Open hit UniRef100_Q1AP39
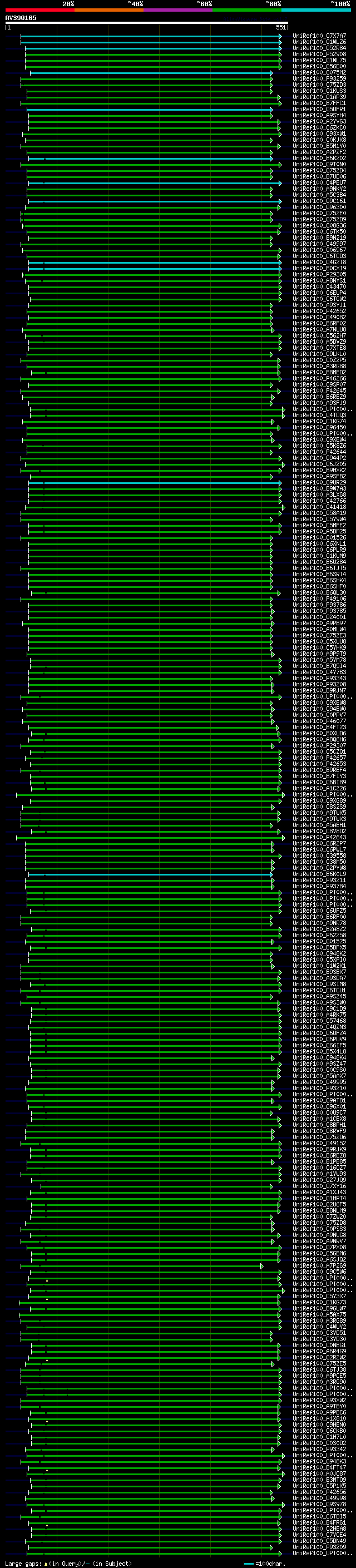The width and height of the screenshot is (356, 1568). (319, 97)
